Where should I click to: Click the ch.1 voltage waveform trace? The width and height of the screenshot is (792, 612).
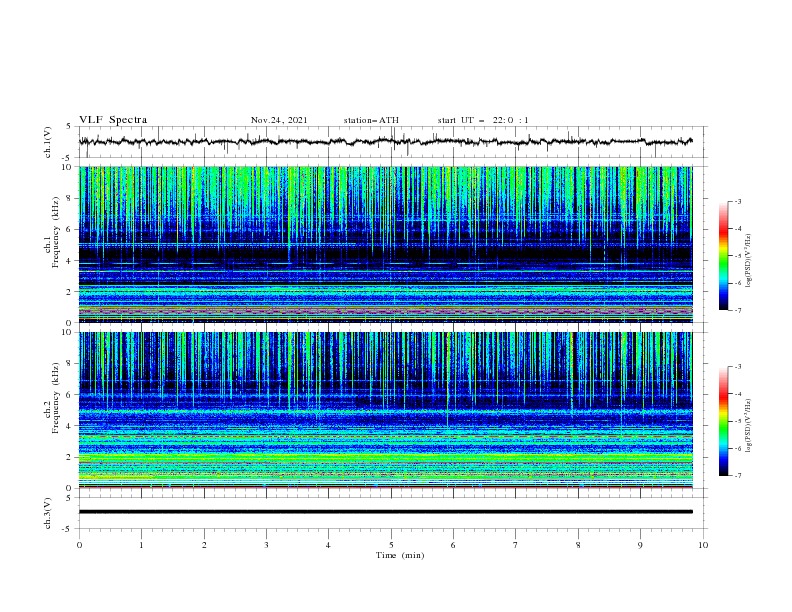386,142
